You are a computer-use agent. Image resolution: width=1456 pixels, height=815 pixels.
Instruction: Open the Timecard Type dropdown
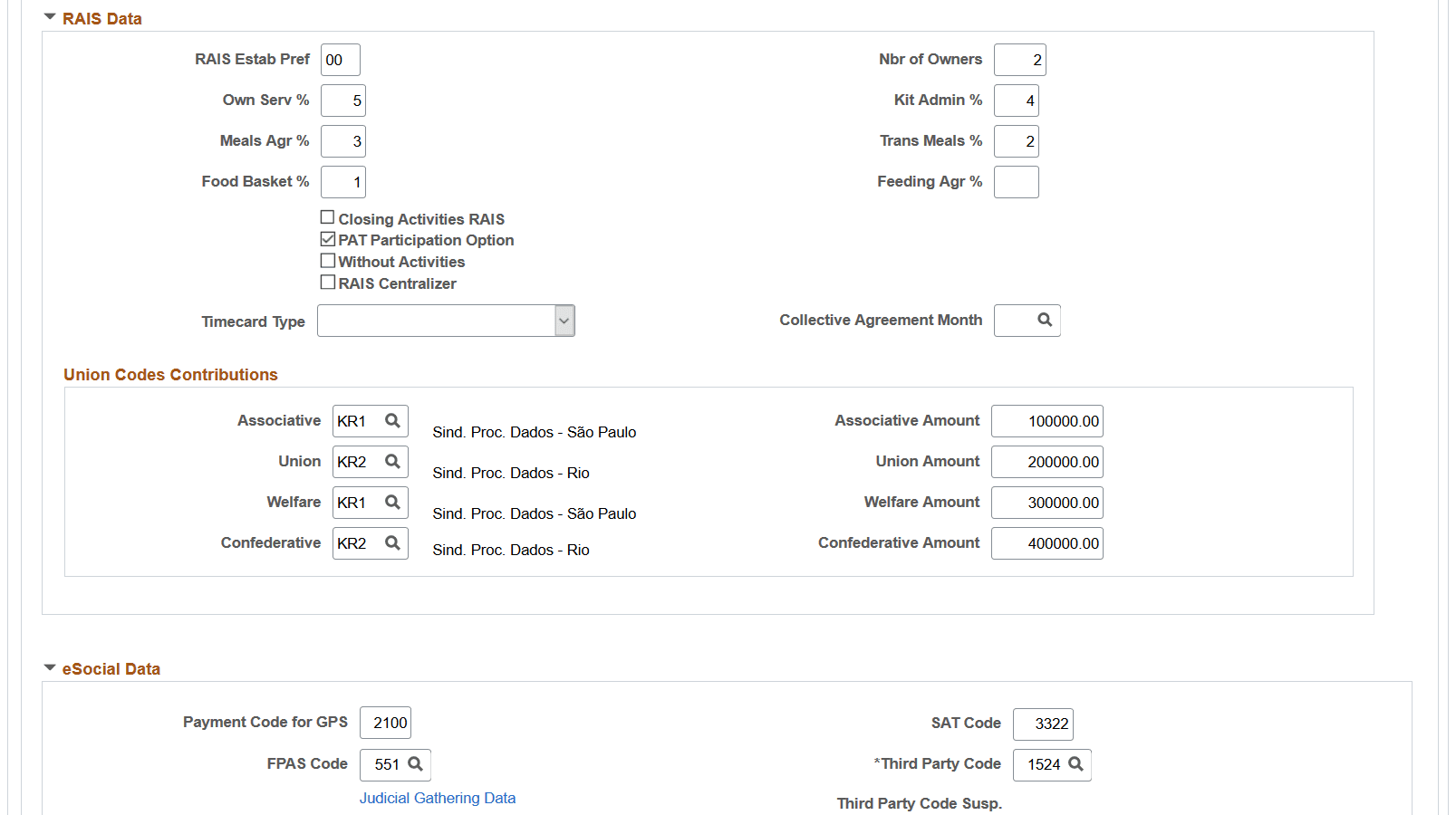click(x=564, y=320)
